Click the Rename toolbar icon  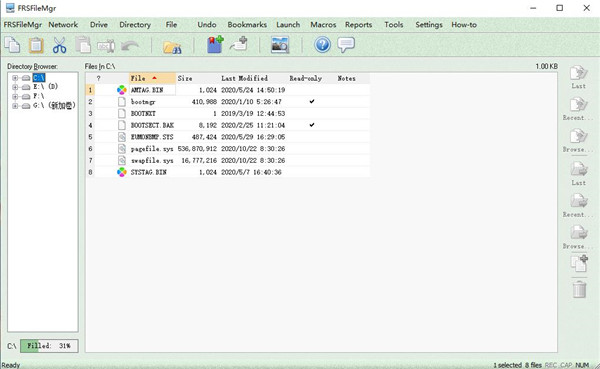click(106, 46)
